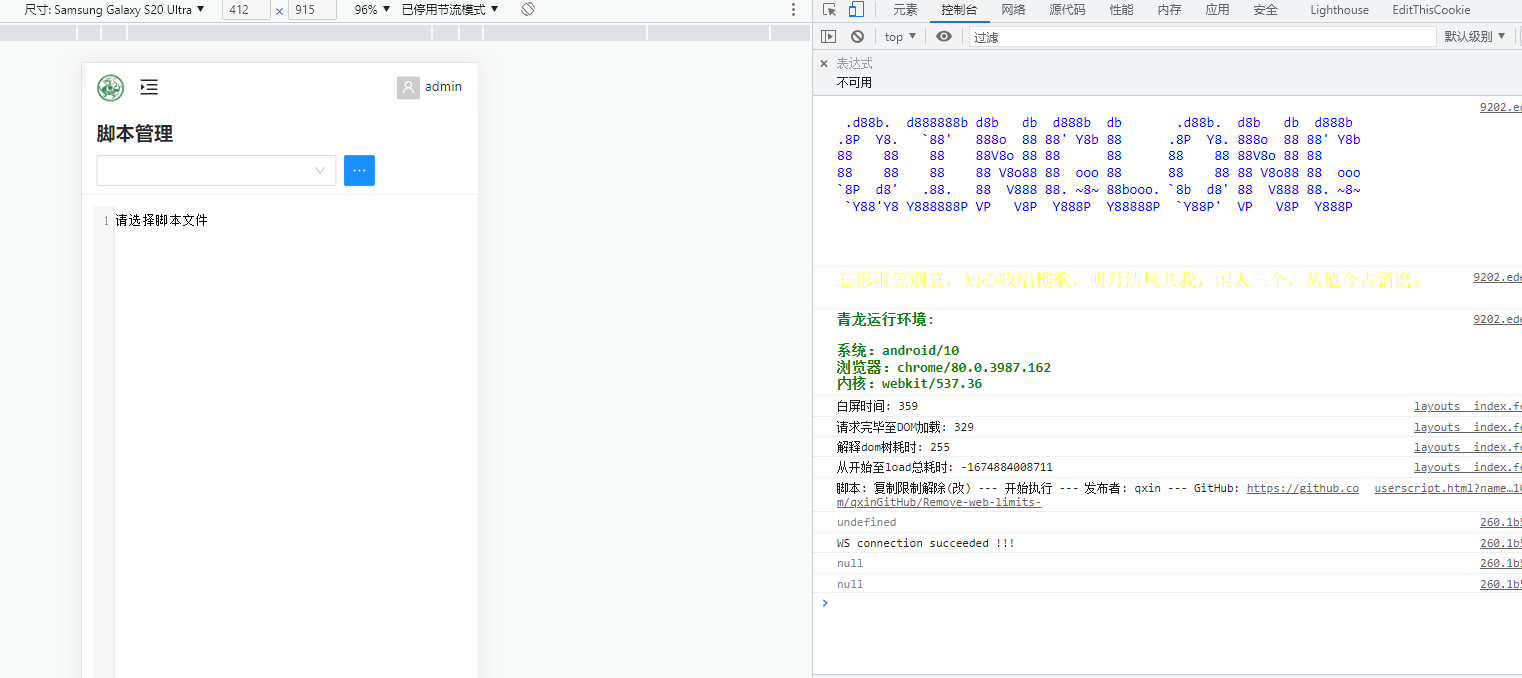Screen dimensions: 1522x678
Task: Open source link beside the undefined log
Action: tap(1500, 522)
